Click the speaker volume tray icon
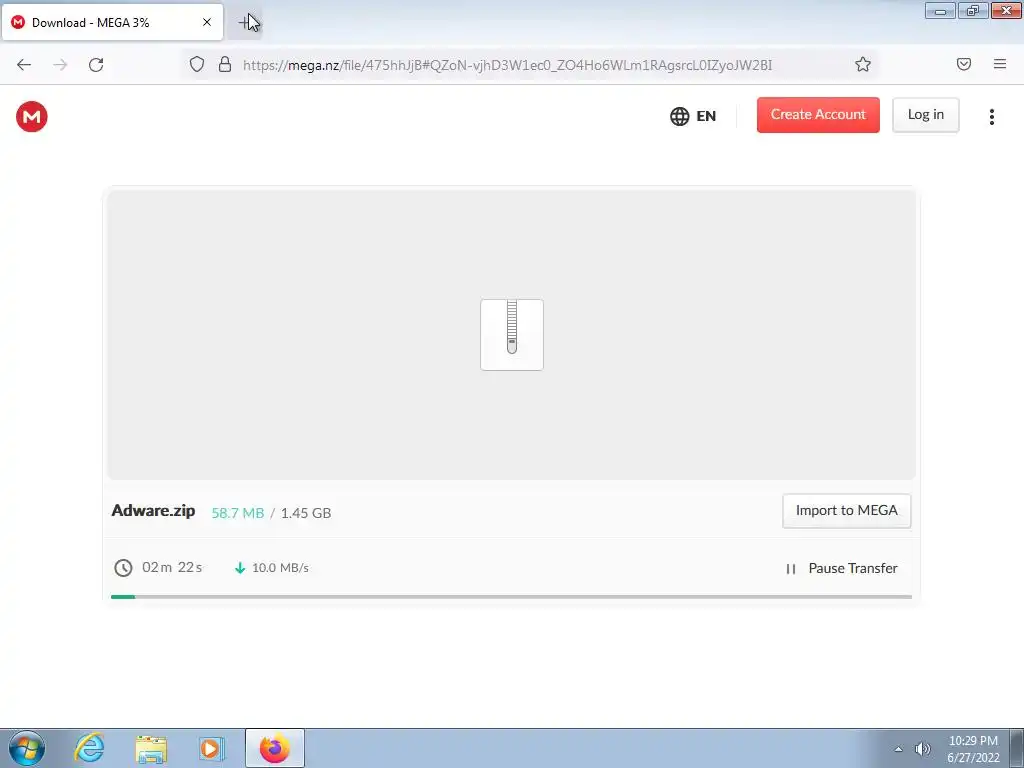1024x768 pixels. 922,749
